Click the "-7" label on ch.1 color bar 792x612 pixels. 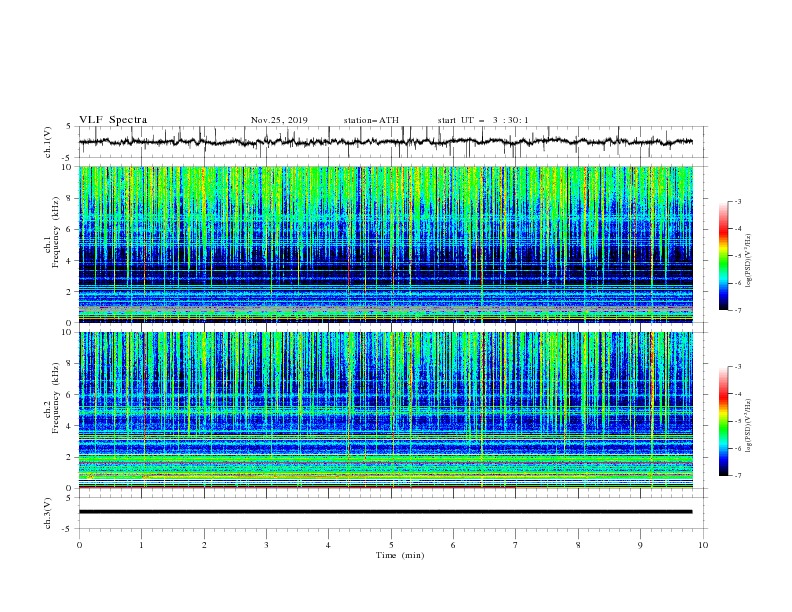coord(737,310)
